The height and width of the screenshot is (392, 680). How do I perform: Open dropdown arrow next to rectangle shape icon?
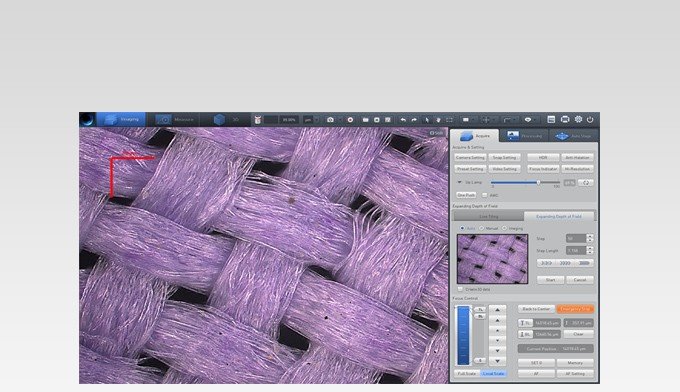point(474,120)
